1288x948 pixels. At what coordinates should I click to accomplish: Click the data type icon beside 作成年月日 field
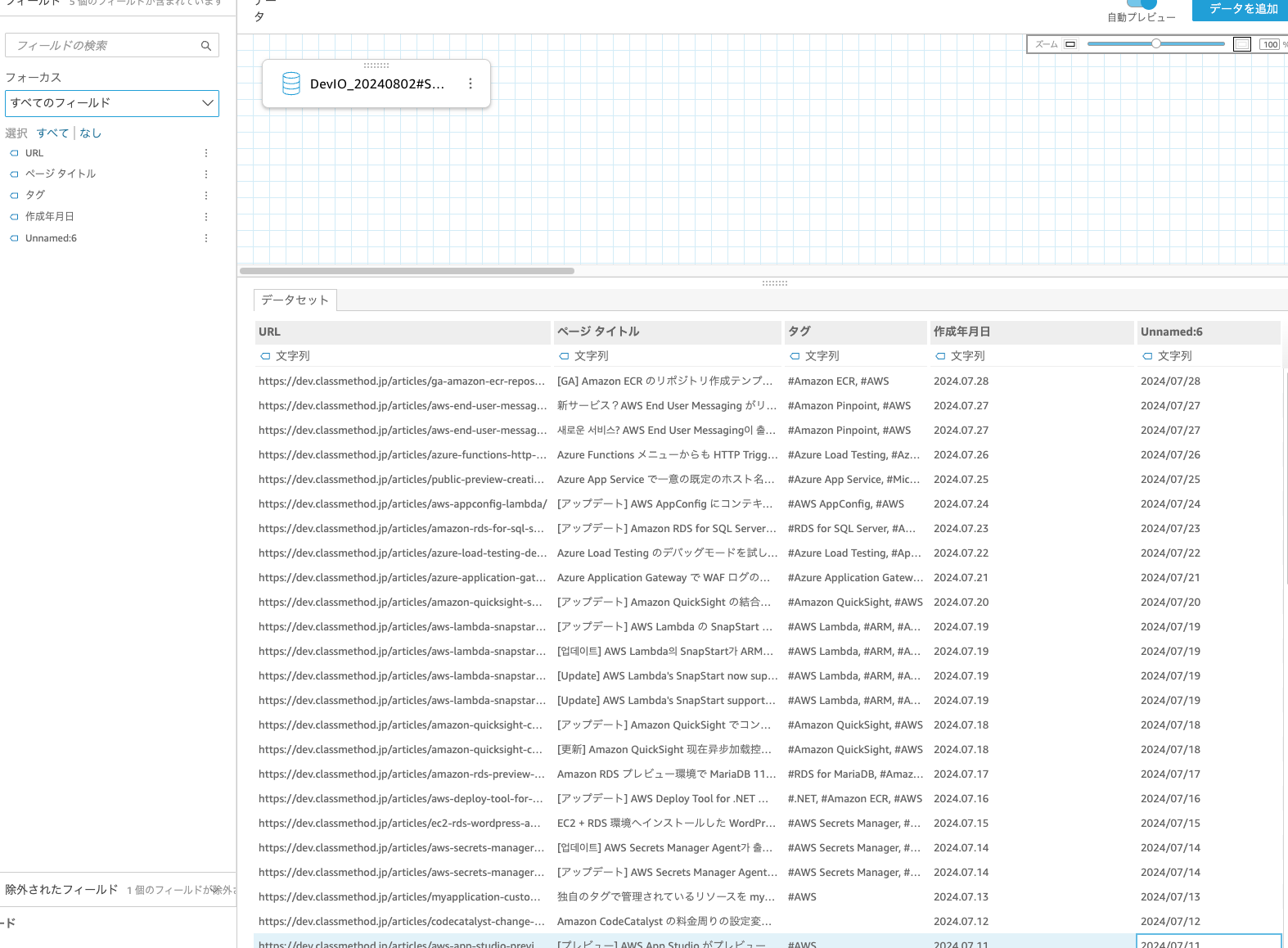click(14, 217)
